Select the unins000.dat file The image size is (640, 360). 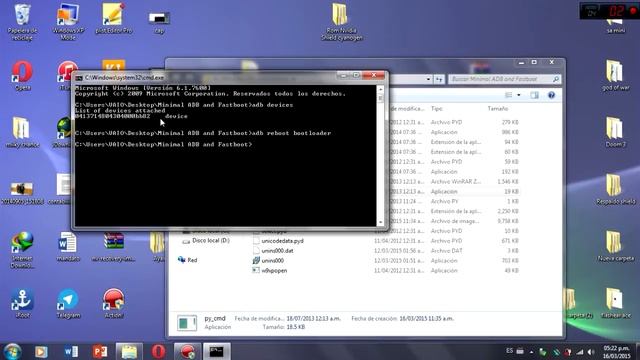pyautogui.click(x=277, y=251)
